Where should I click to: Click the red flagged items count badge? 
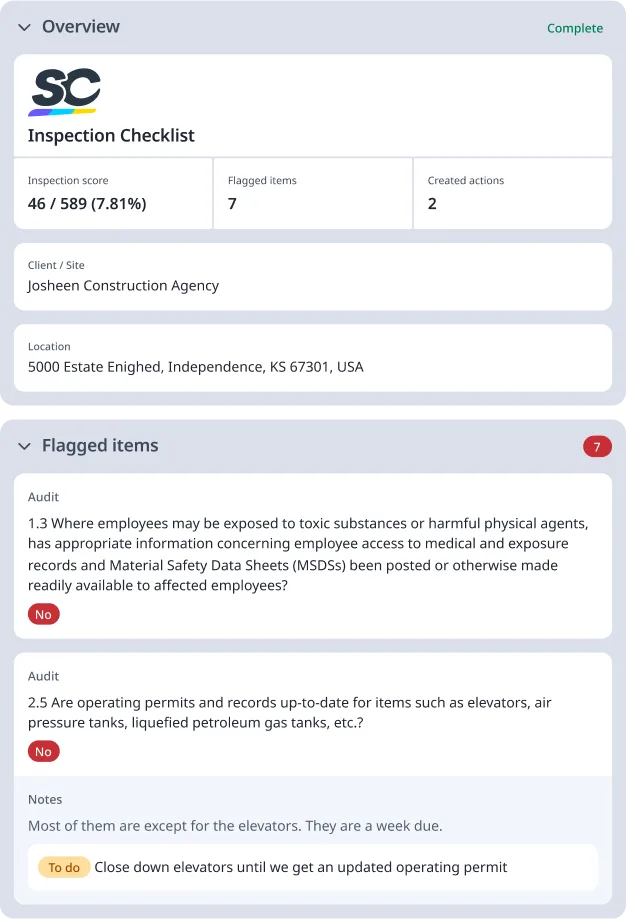click(x=597, y=446)
